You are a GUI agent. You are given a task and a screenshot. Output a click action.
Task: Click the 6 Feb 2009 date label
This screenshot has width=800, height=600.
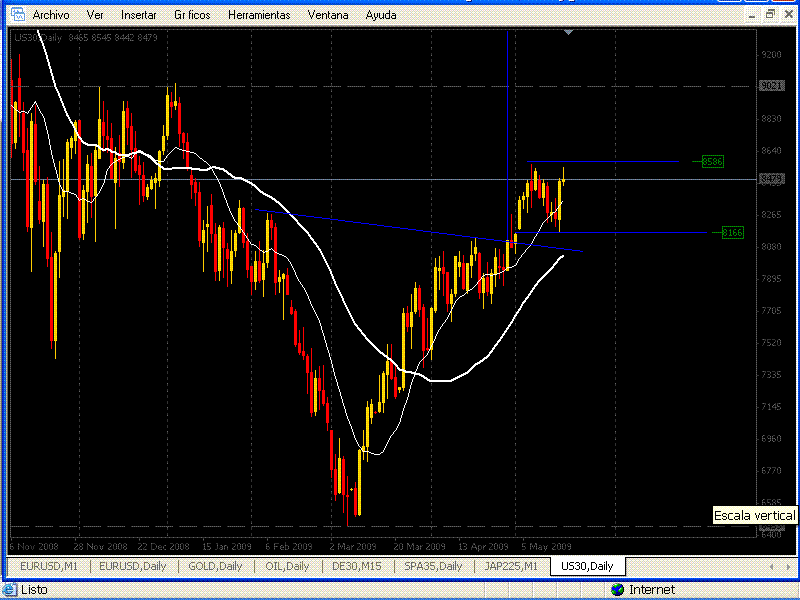(288, 546)
